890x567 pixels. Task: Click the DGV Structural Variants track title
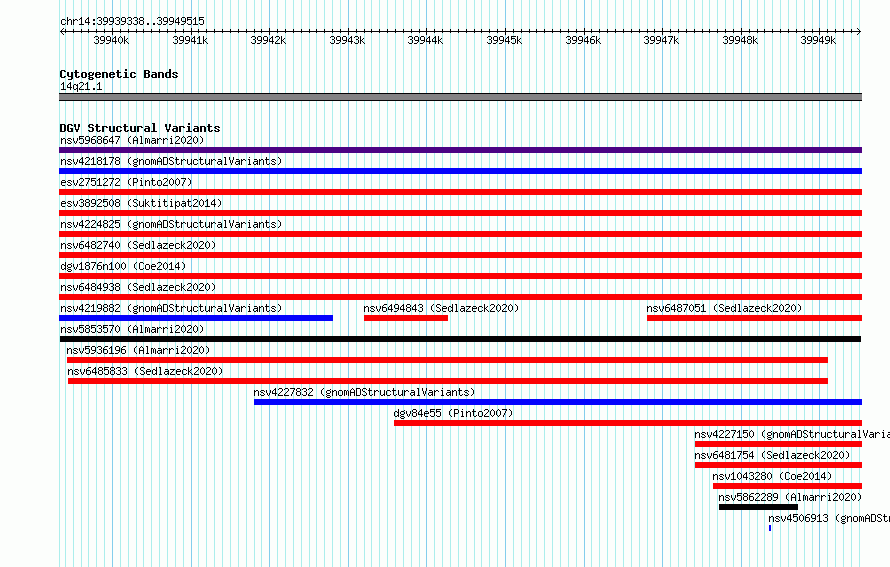[140, 128]
